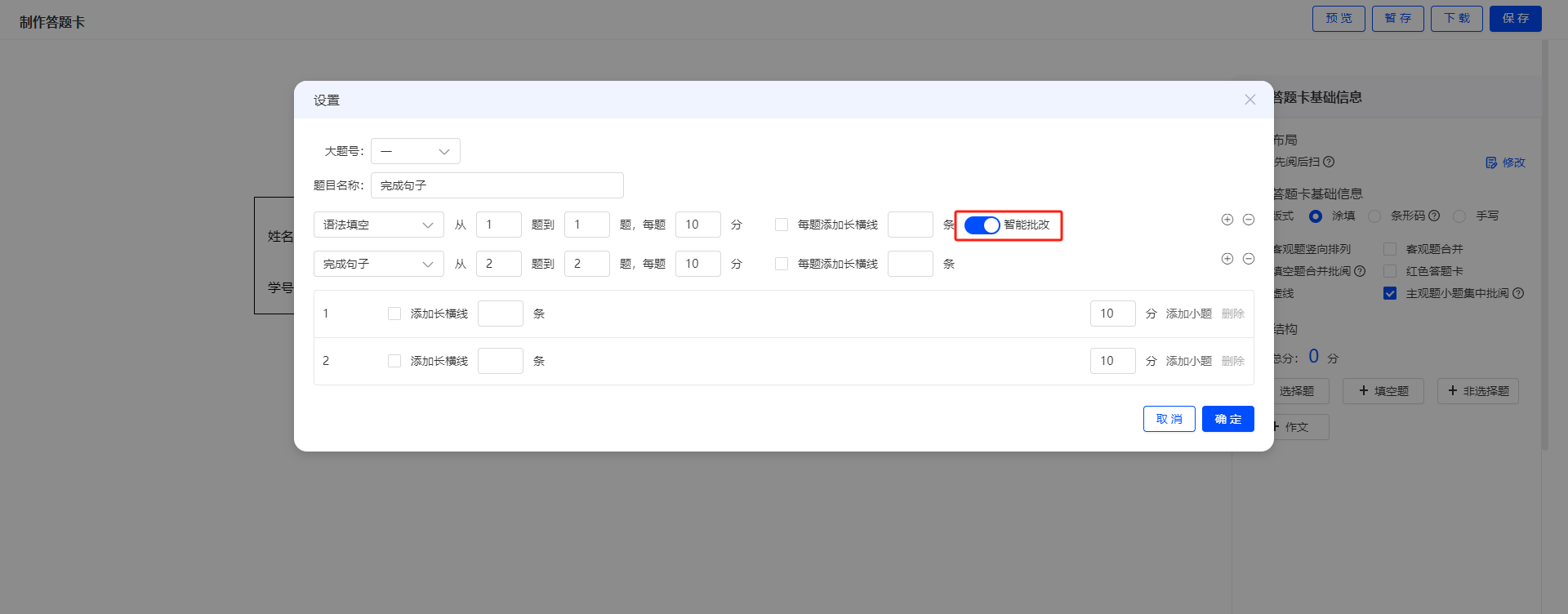Click the page vertical scrollbar
Screen dimensions: 1568x614
pyautogui.click(x=1545, y=245)
